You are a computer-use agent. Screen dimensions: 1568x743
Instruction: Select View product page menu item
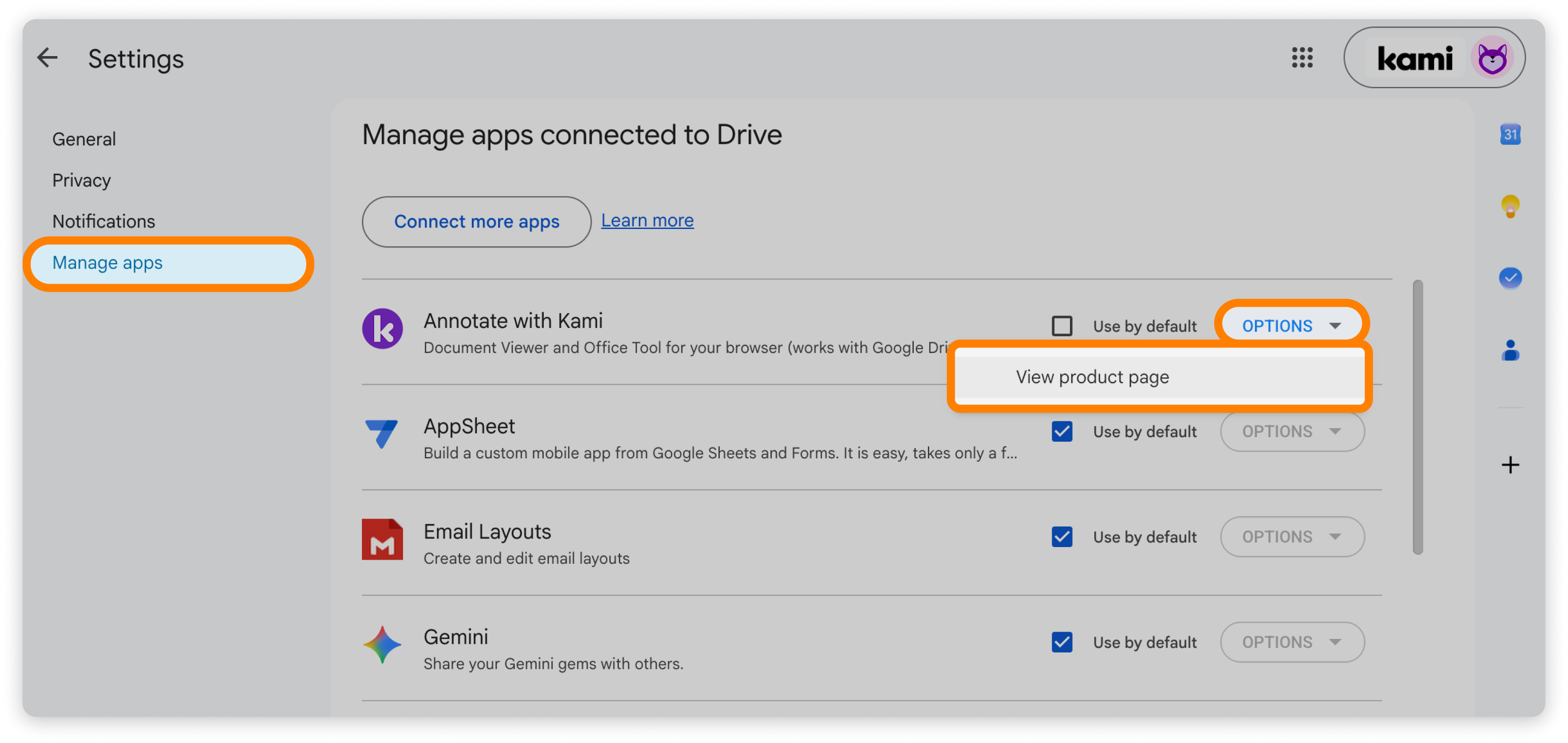[x=1159, y=377]
